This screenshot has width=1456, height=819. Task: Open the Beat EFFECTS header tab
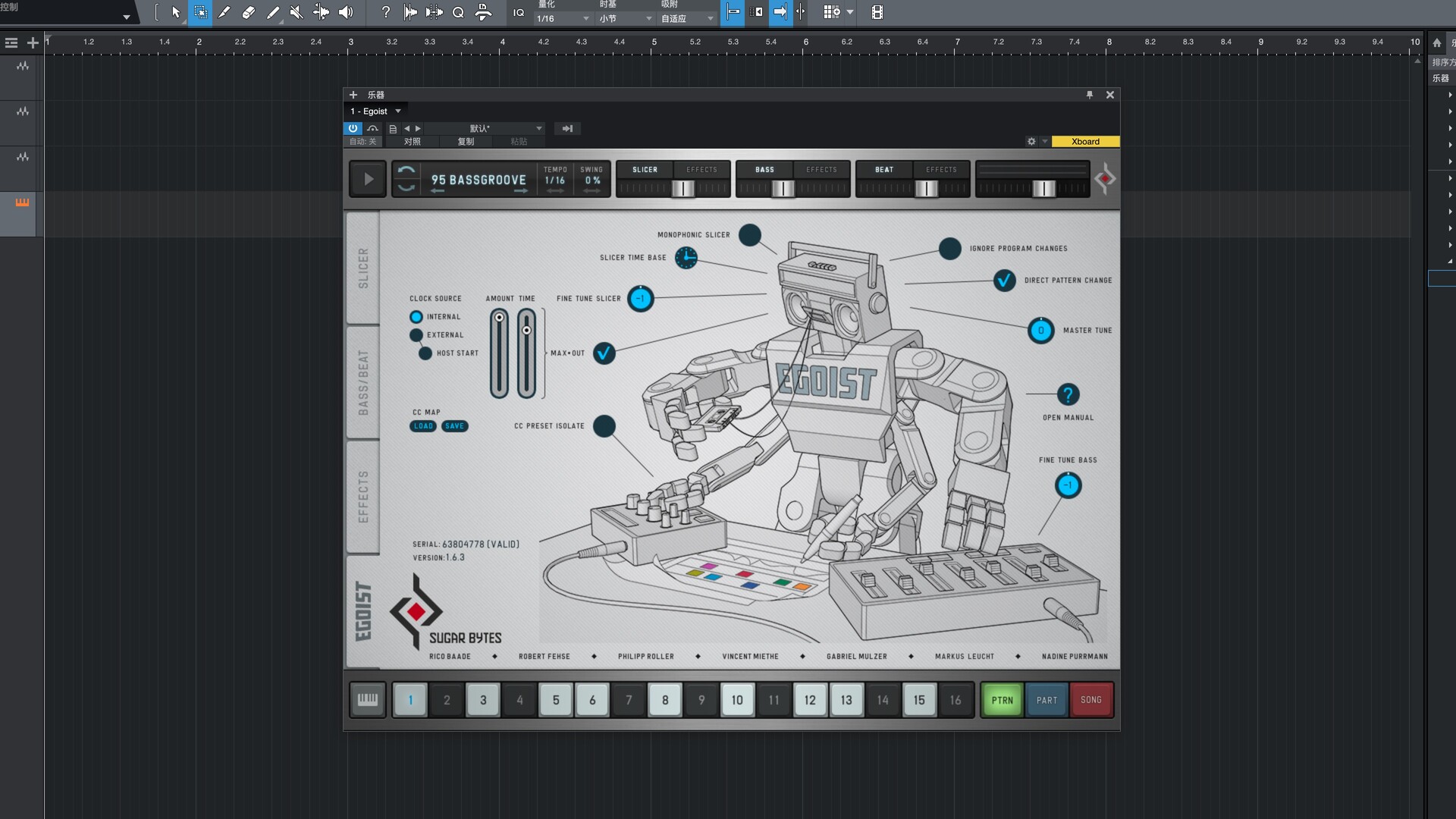(x=941, y=170)
